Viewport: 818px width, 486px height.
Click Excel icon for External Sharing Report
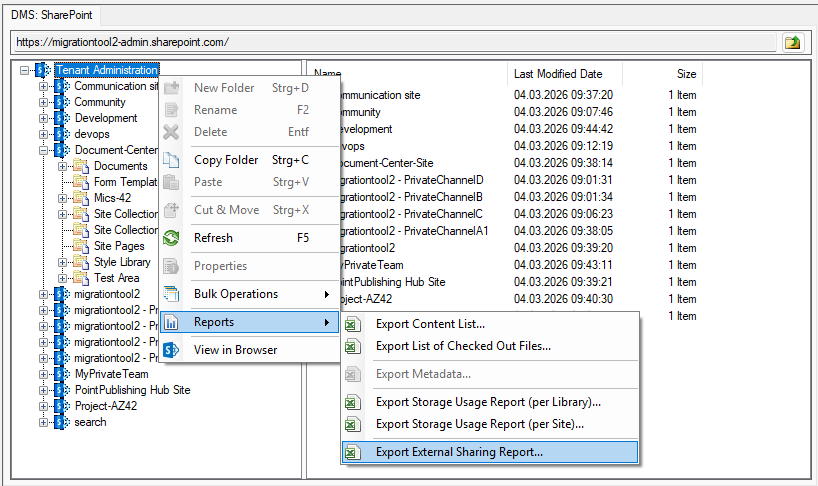click(x=353, y=452)
